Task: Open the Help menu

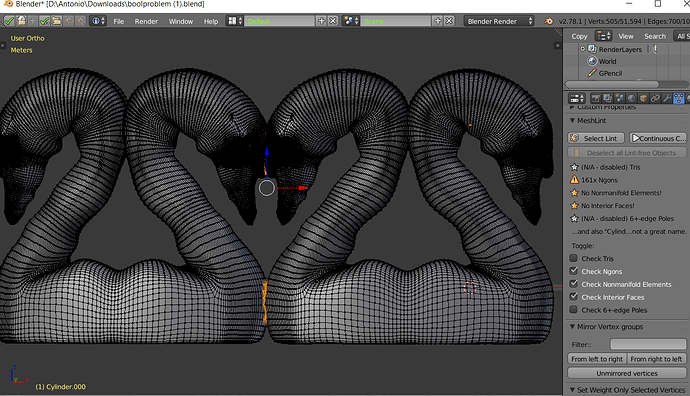Action: click(x=211, y=21)
